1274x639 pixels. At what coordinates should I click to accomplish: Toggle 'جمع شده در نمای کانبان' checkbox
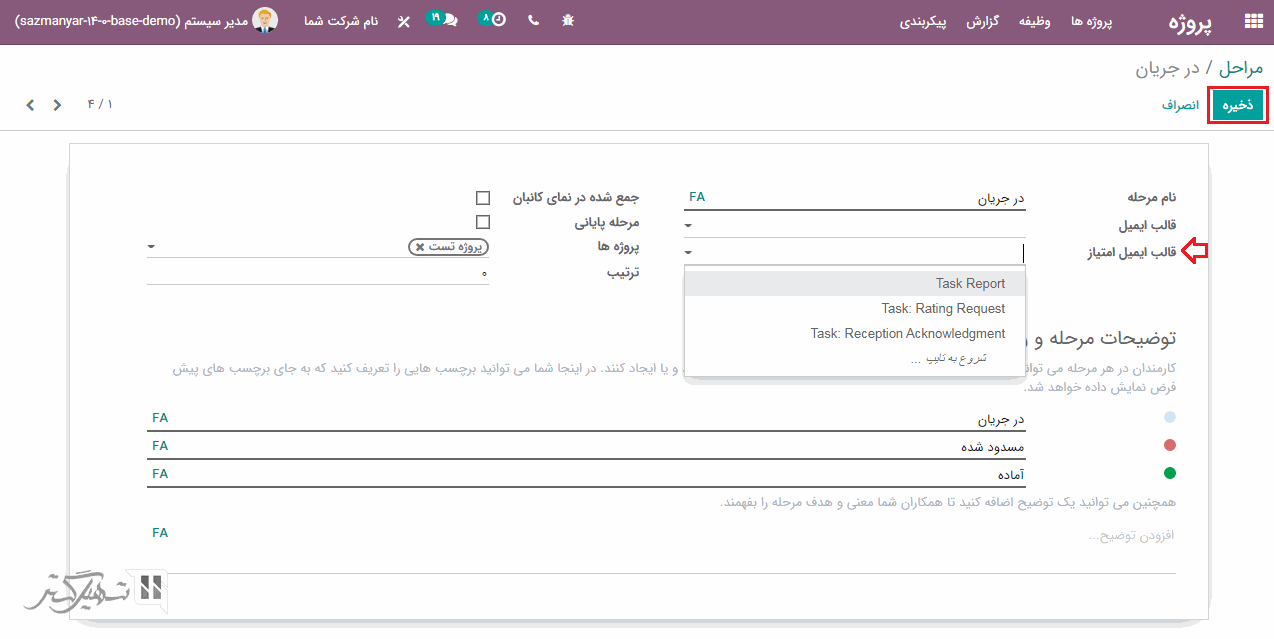click(483, 198)
